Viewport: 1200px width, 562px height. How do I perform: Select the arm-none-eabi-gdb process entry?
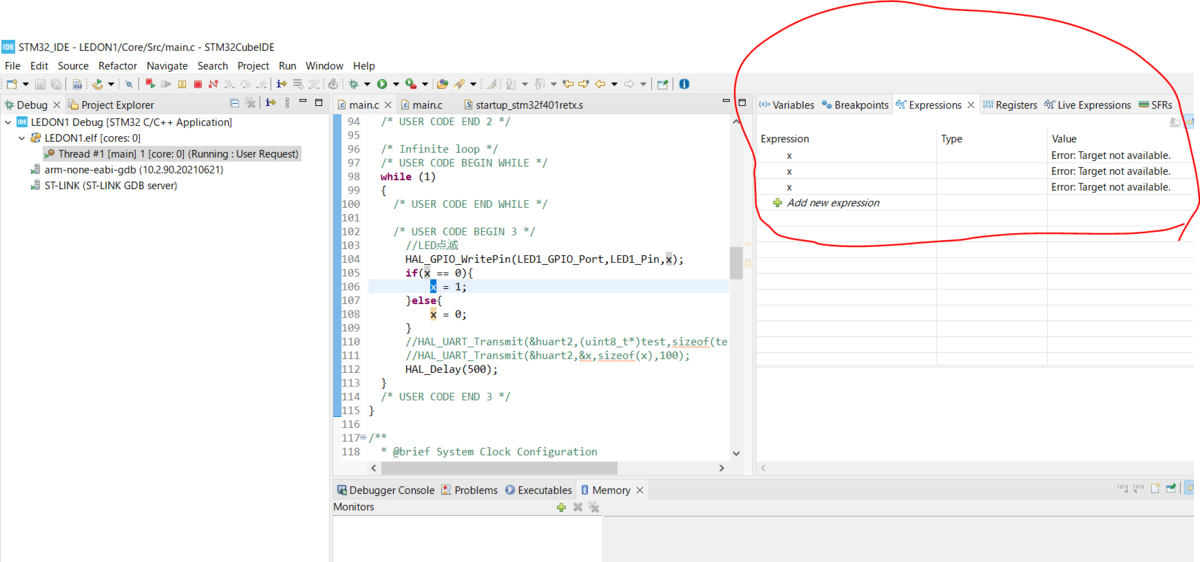coord(126,170)
